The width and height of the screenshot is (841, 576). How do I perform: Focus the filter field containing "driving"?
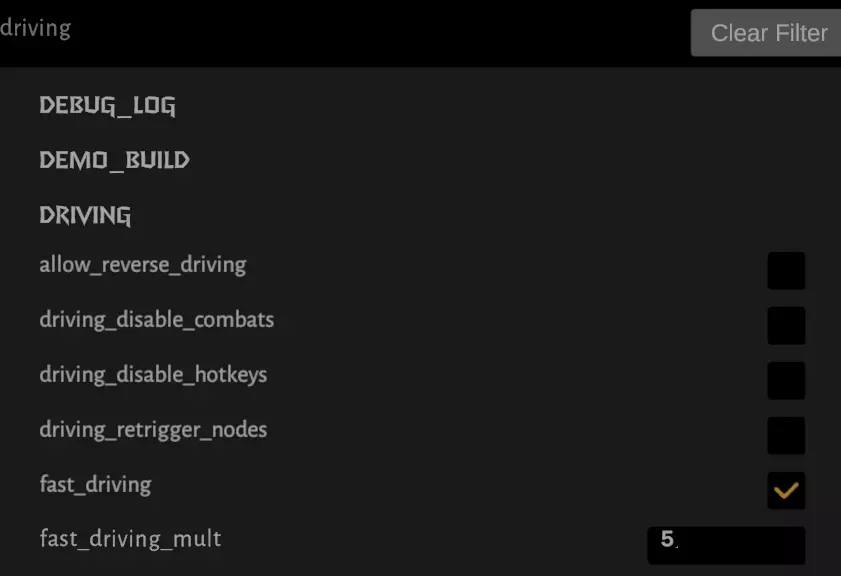pyautogui.click(x=300, y=29)
